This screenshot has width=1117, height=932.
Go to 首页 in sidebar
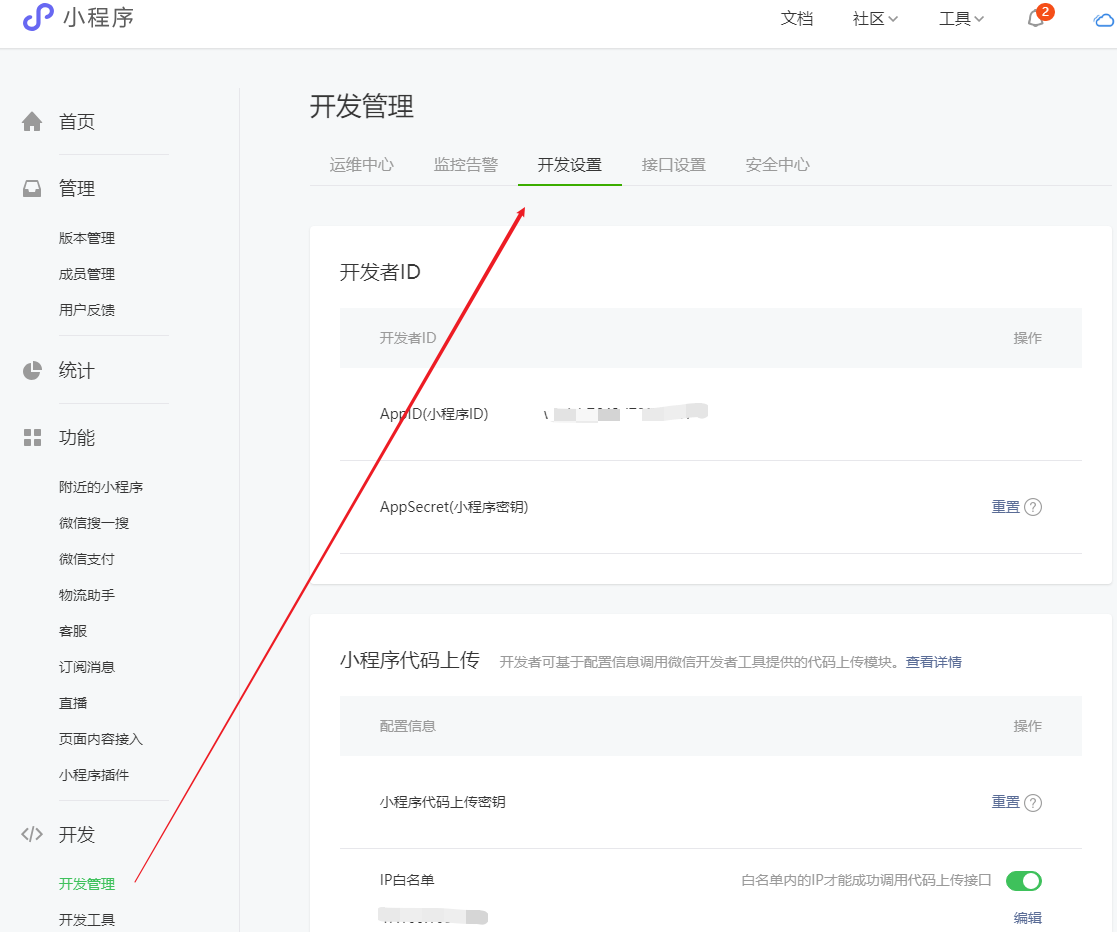pos(77,122)
